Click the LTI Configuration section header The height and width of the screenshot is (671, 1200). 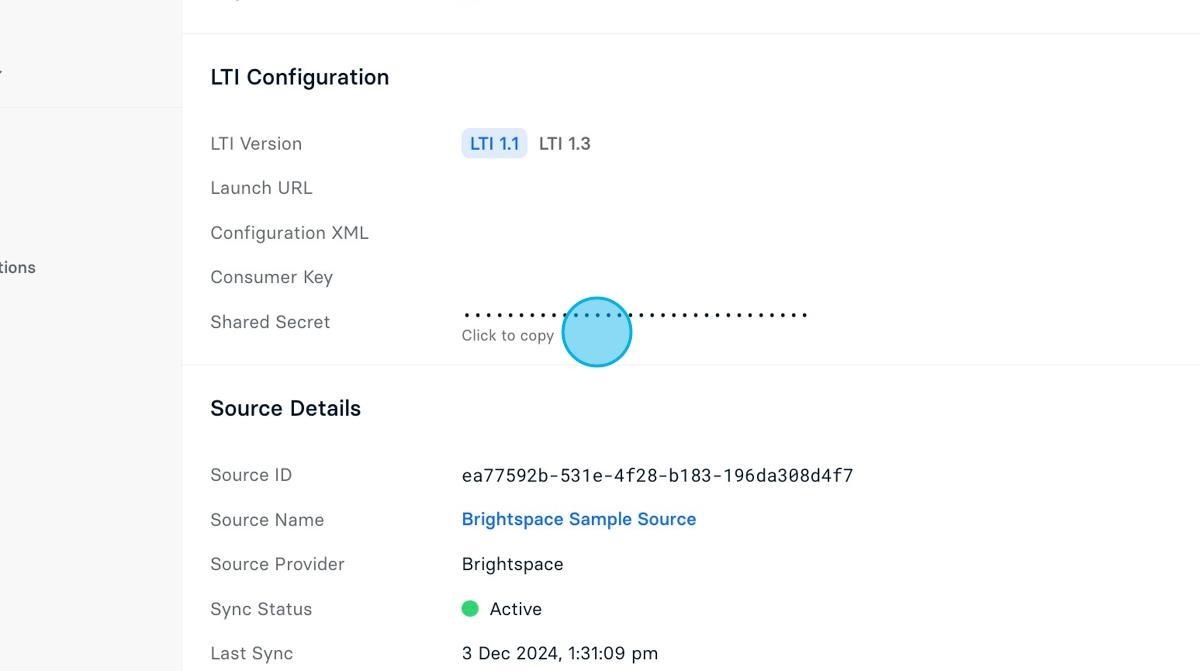point(299,76)
